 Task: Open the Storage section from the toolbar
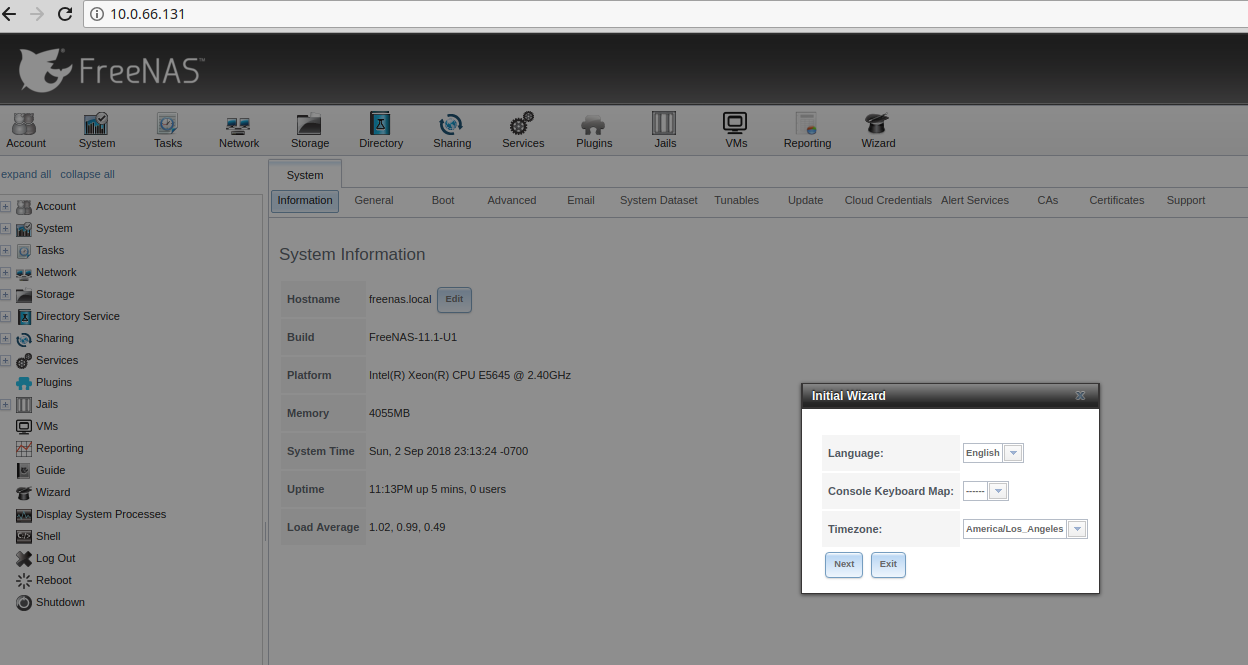[x=309, y=130]
